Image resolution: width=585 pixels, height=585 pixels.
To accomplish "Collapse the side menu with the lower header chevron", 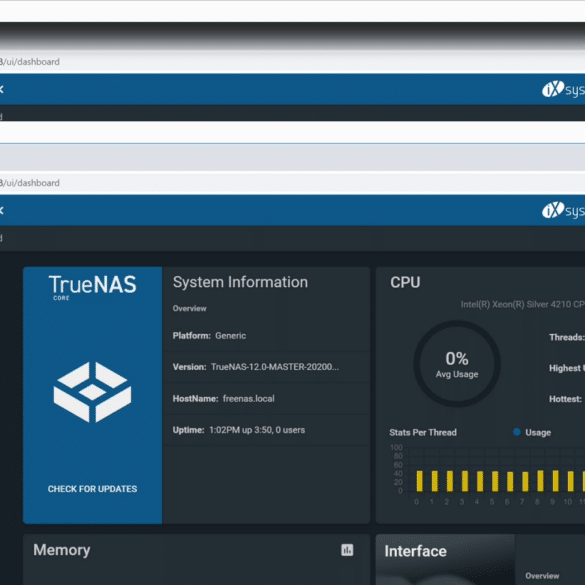I will 1,210.
